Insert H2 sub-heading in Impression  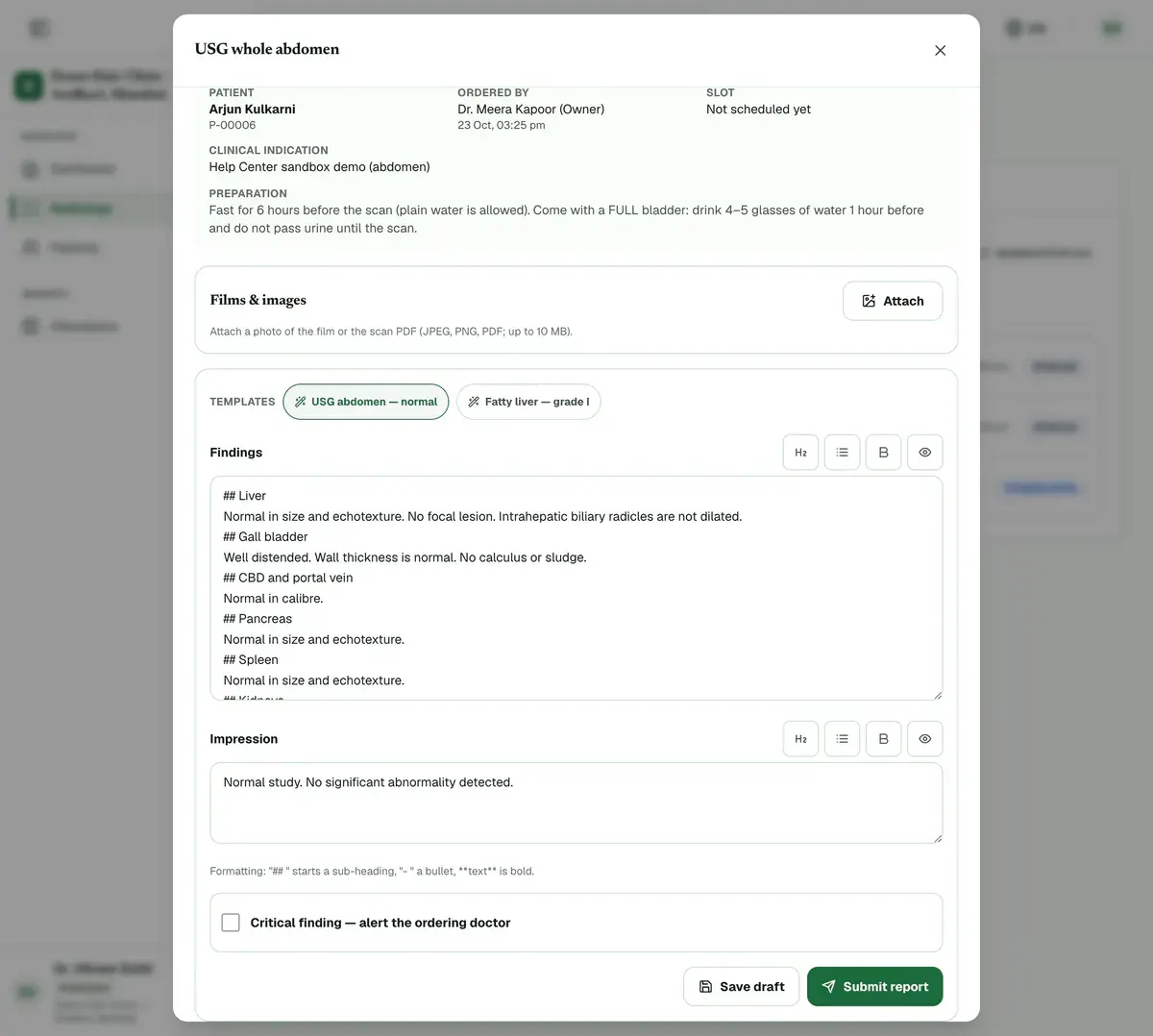(x=800, y=739)
